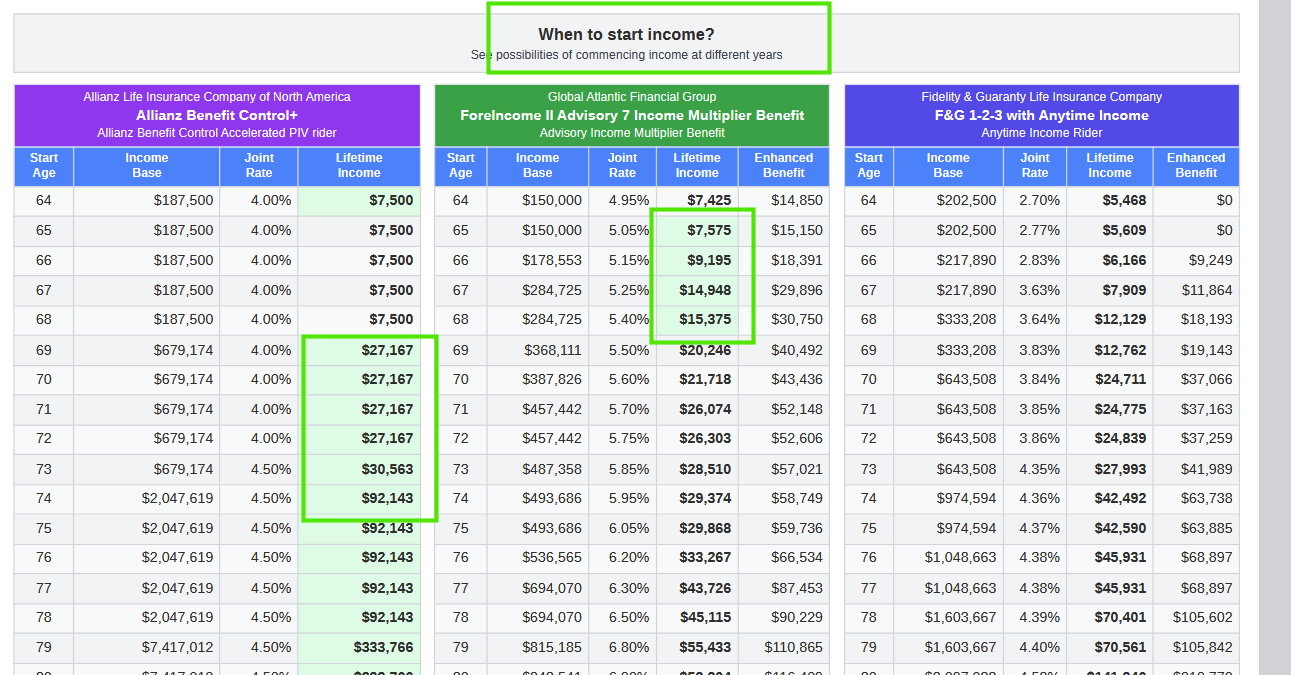Select Allianz $27,167 lifetime income at age 69

click(387, 350)
